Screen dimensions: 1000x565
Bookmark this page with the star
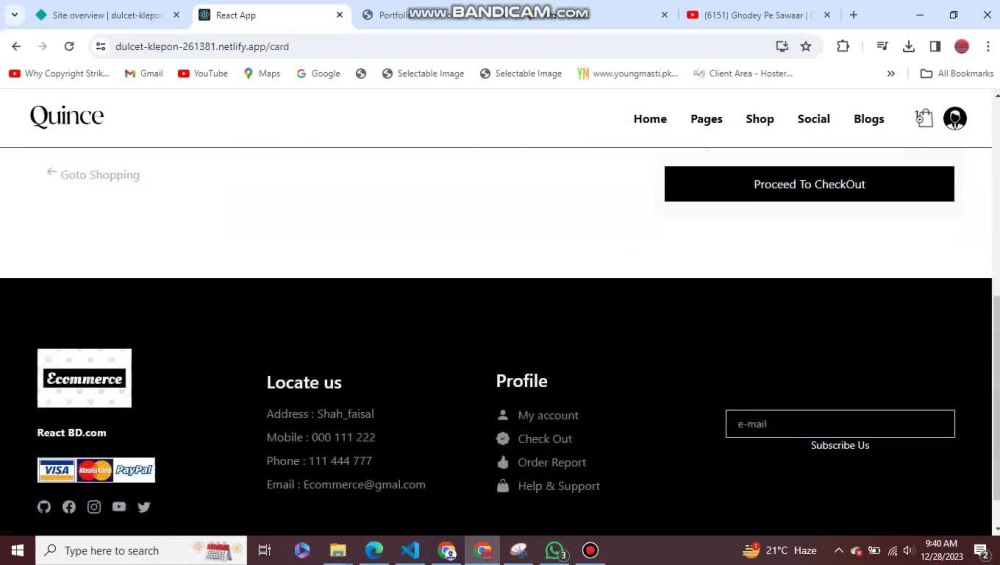(x=805, y=46)
